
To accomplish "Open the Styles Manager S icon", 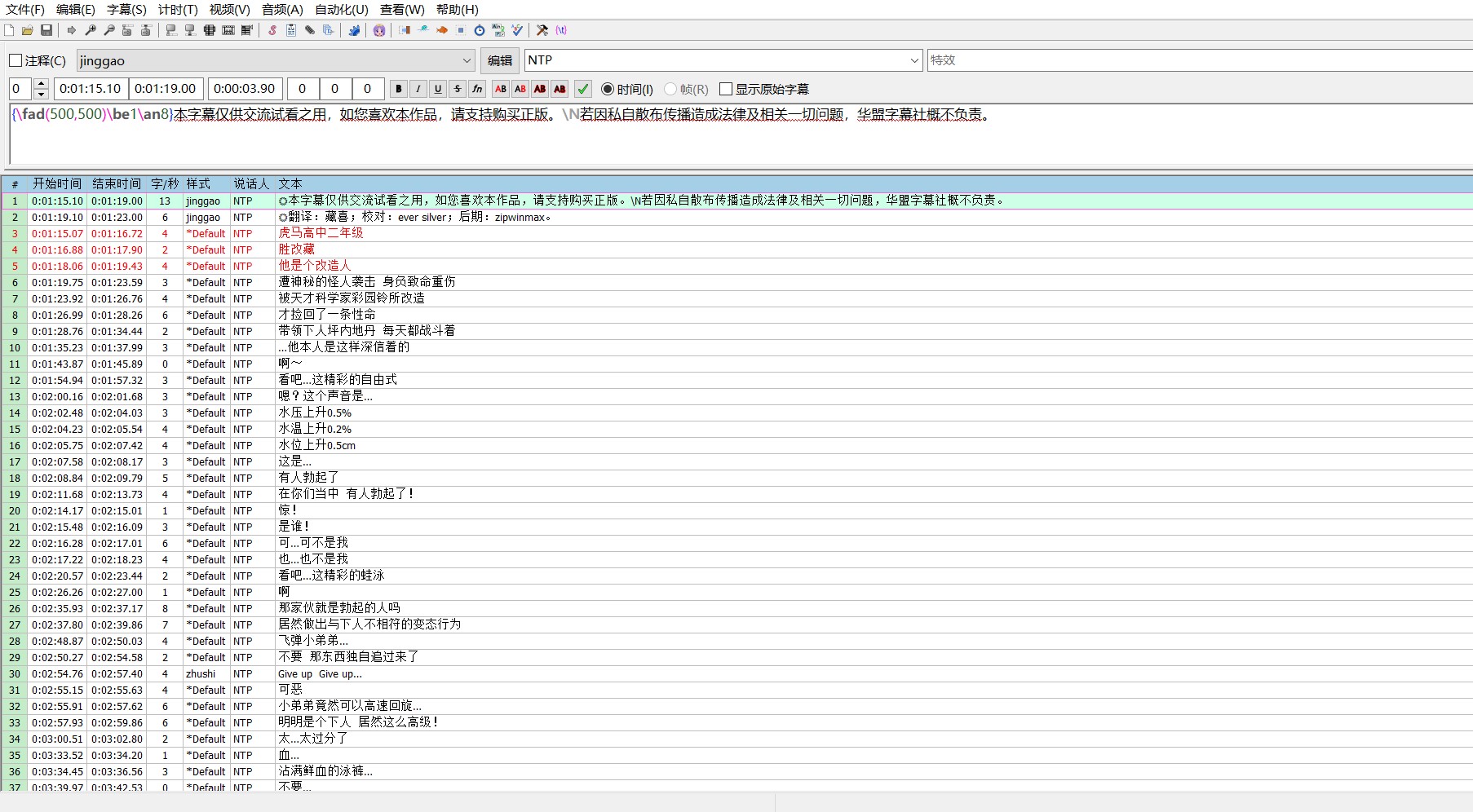I will tap(272, 30).
